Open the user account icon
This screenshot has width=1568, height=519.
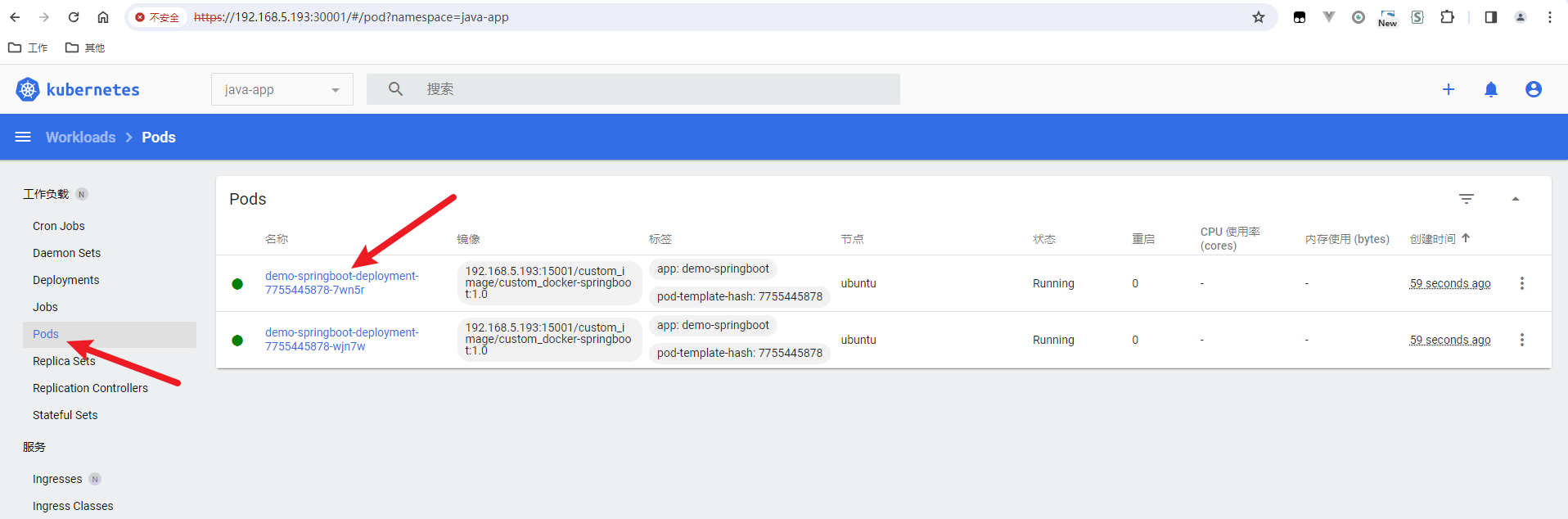(1533, 89)
